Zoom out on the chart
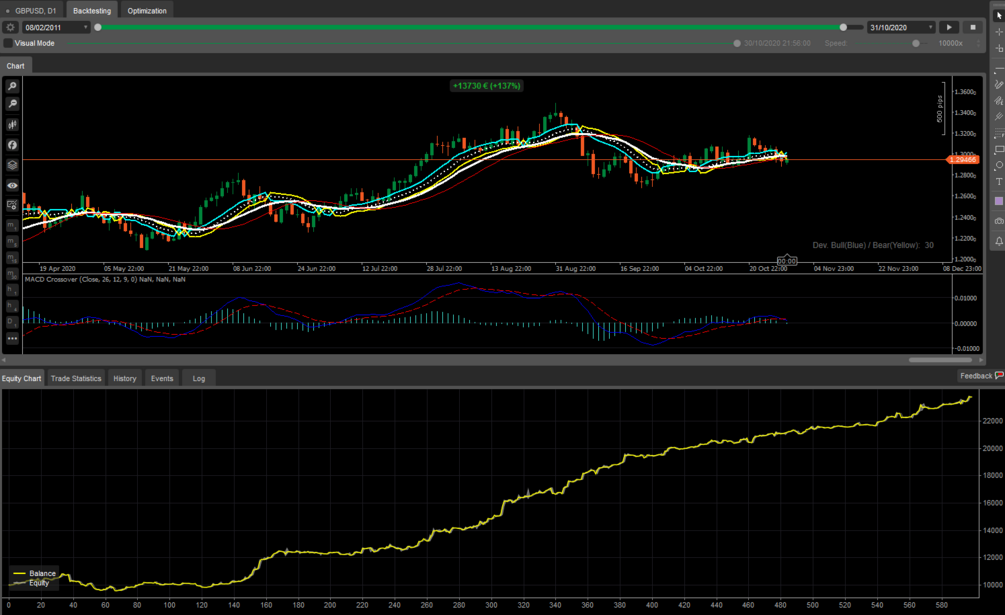 click(x=12, y=104)
